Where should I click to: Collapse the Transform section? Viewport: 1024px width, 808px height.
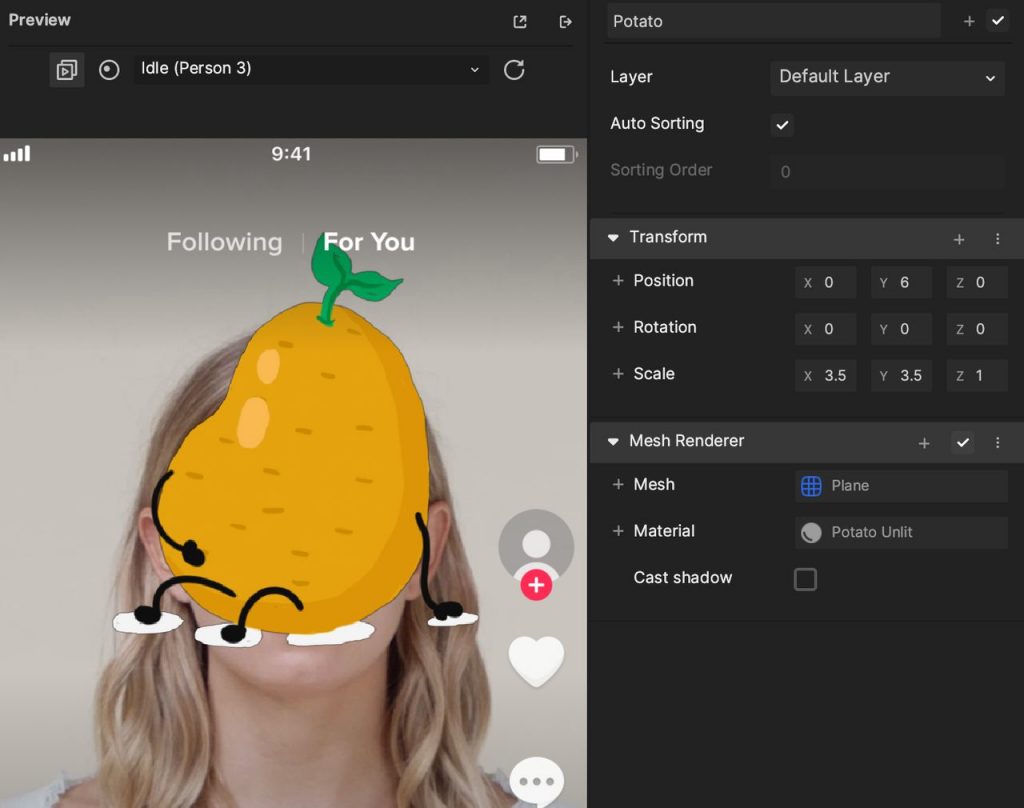(x=613, y=238)
